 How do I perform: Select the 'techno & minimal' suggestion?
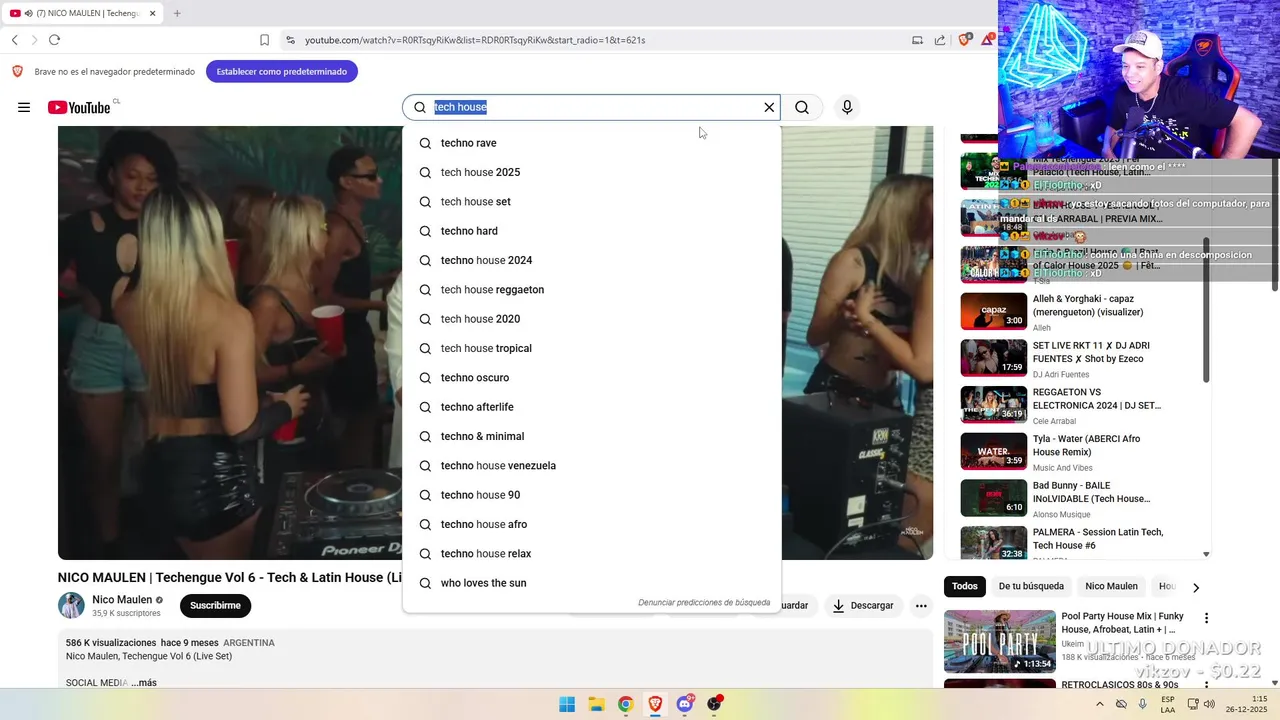point(592,436)
